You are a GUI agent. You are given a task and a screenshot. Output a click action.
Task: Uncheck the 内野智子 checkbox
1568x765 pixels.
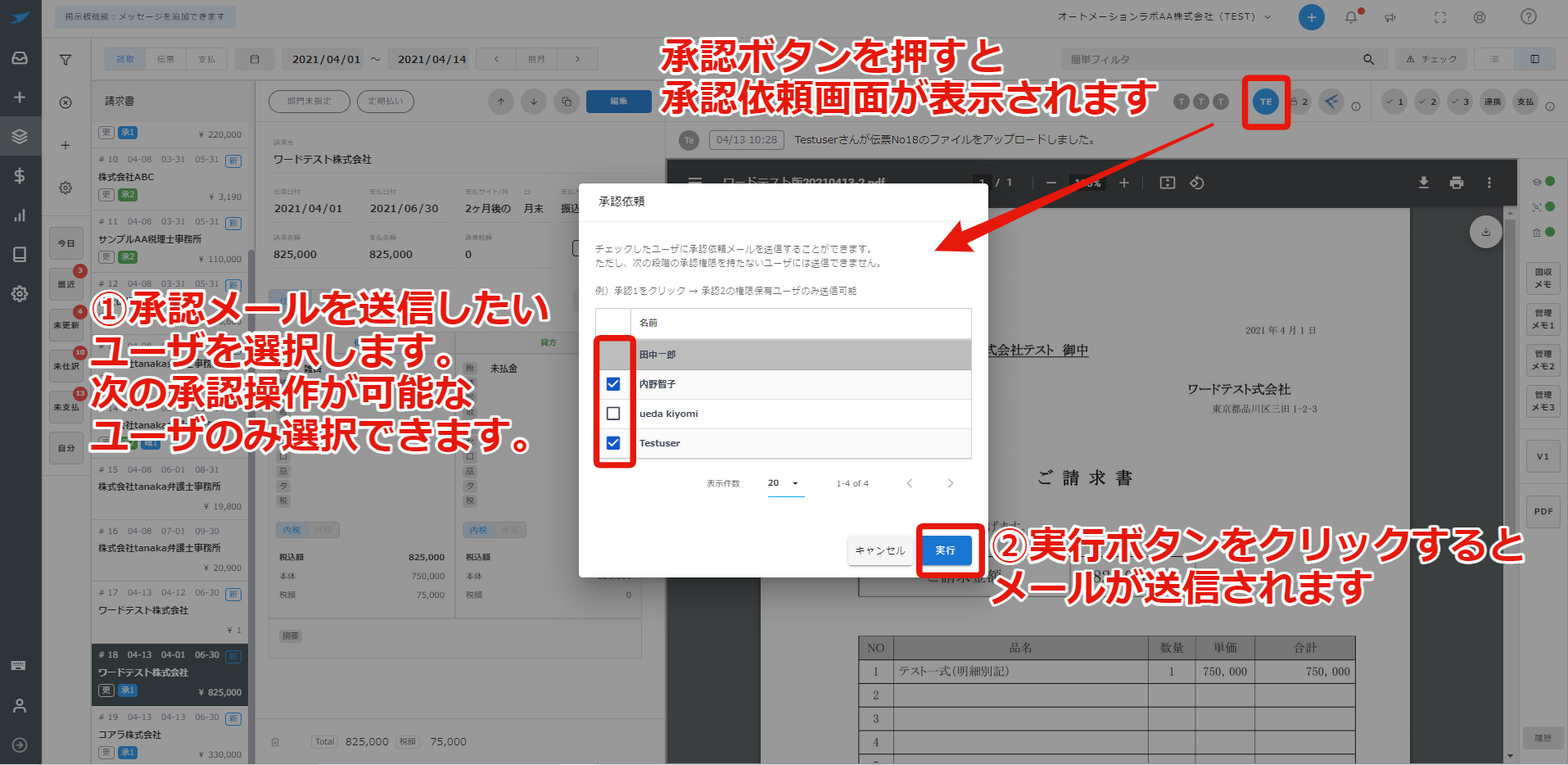point(613,384)
